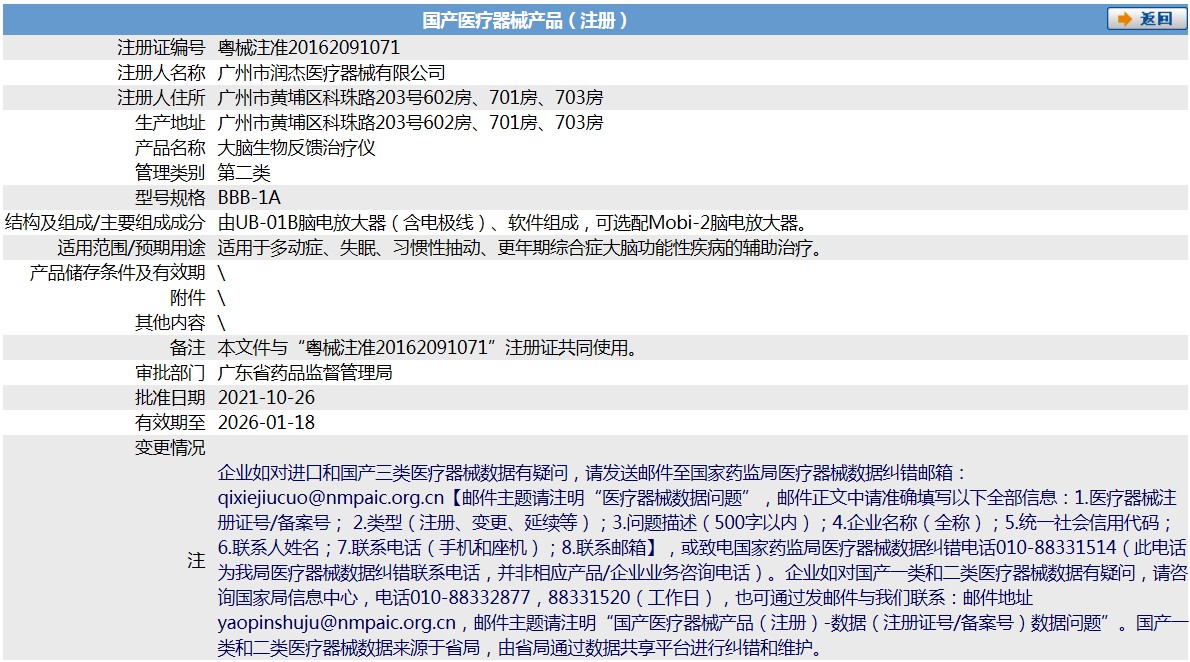Click the 适用范围/预期用途 label
The width and height of the screenshot is (1190, 662).
click(x=131, y=247)
